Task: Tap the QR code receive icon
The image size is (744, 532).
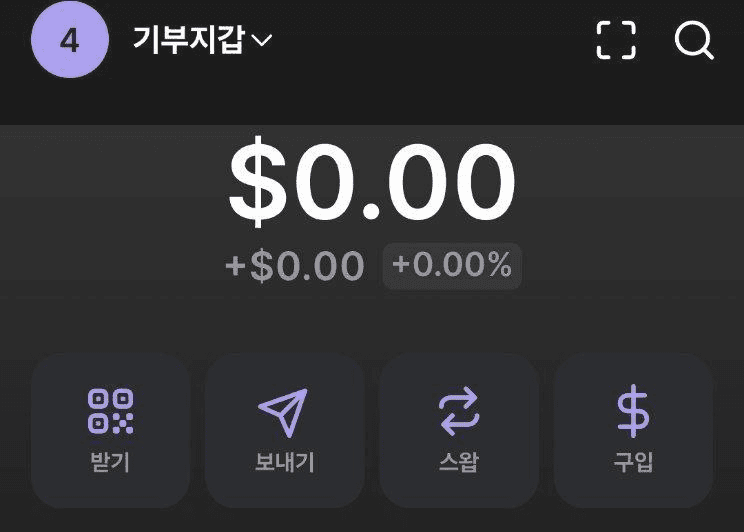Action: point(111,411)
